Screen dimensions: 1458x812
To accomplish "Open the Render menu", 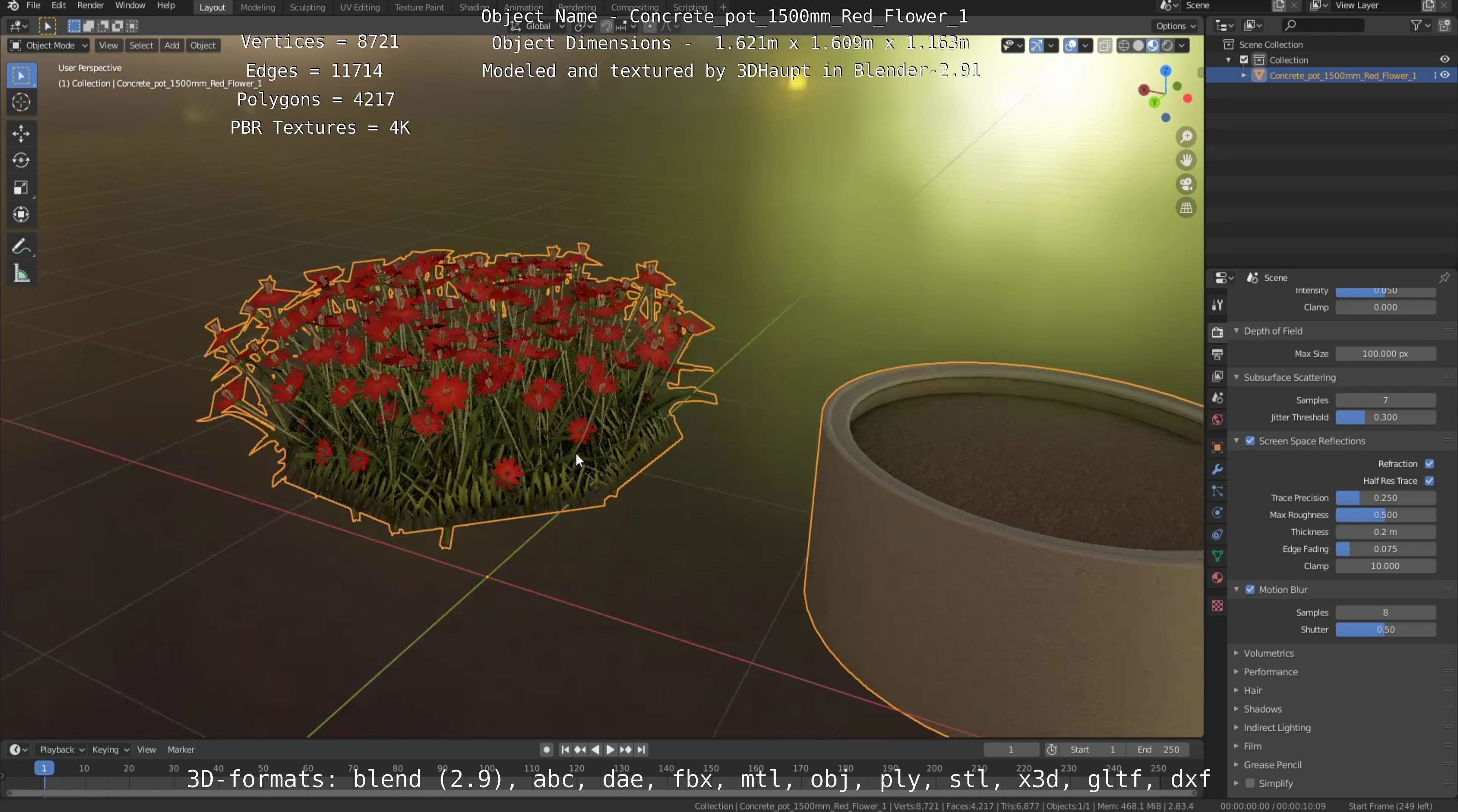I will (90, 6).
